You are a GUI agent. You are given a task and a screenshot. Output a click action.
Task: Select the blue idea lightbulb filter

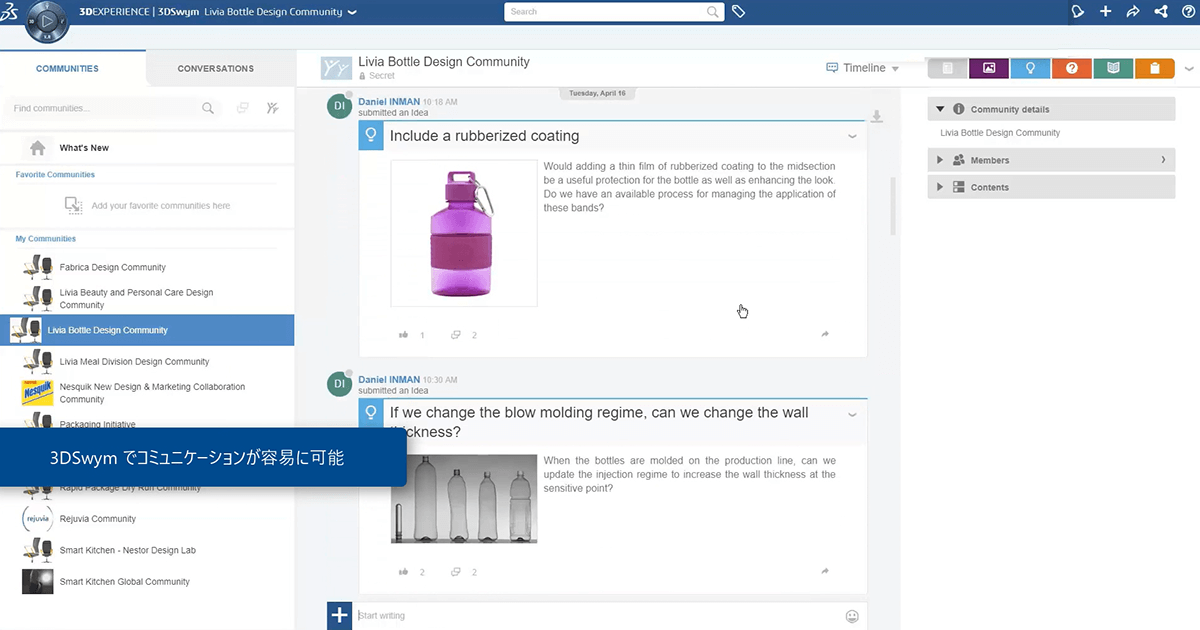click(1030, 68)
